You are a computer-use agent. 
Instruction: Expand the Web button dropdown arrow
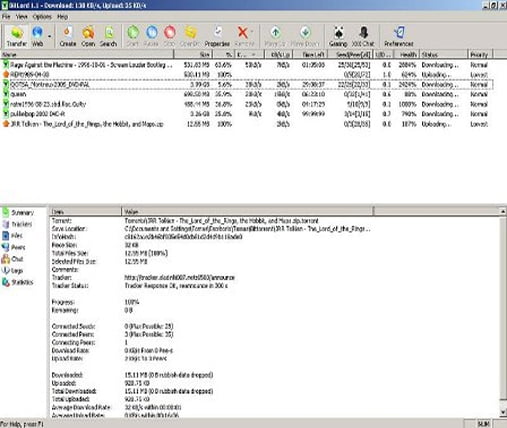click(50, 36)
